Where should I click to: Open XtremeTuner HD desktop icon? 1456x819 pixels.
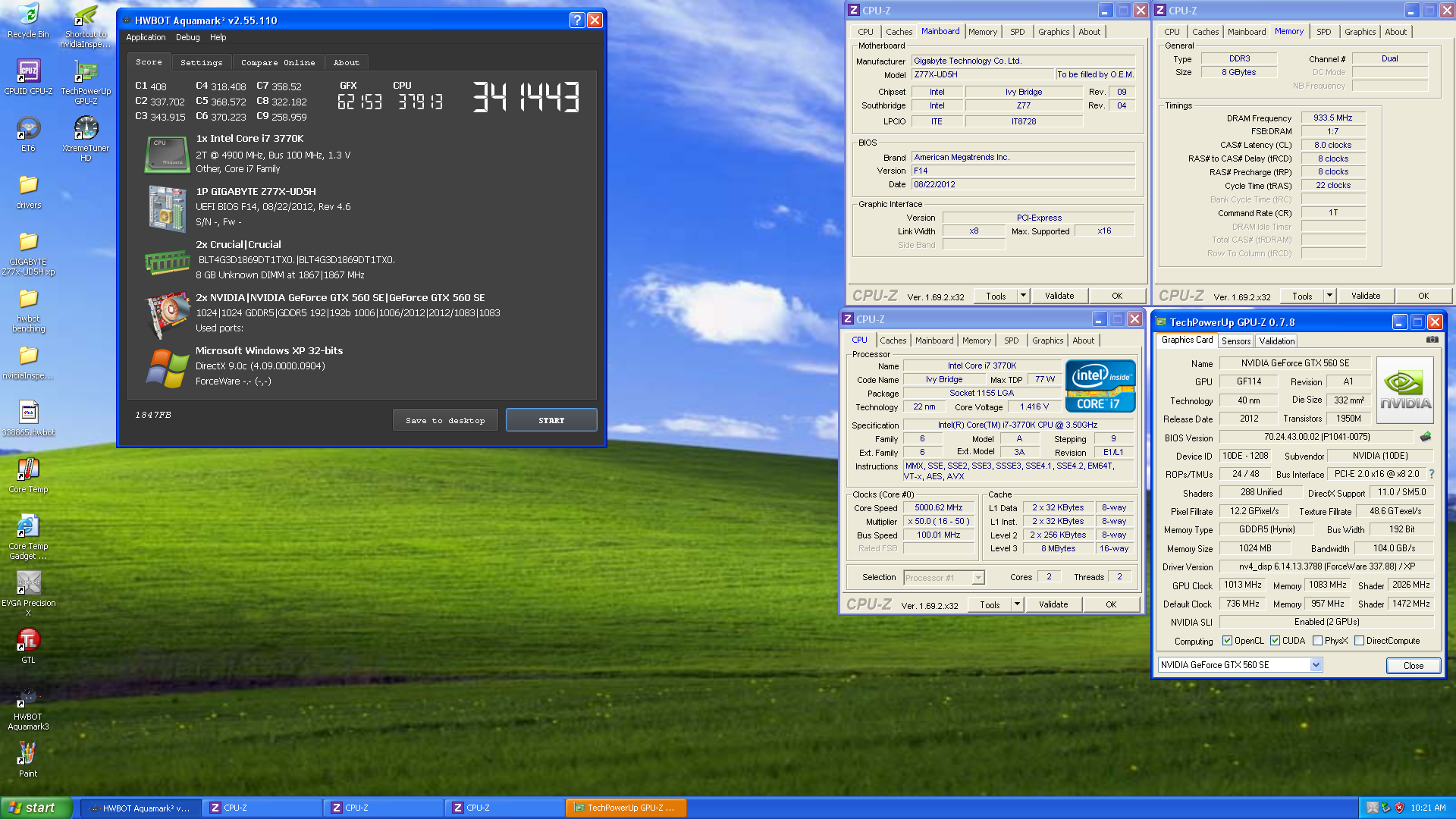pos(86,139)
